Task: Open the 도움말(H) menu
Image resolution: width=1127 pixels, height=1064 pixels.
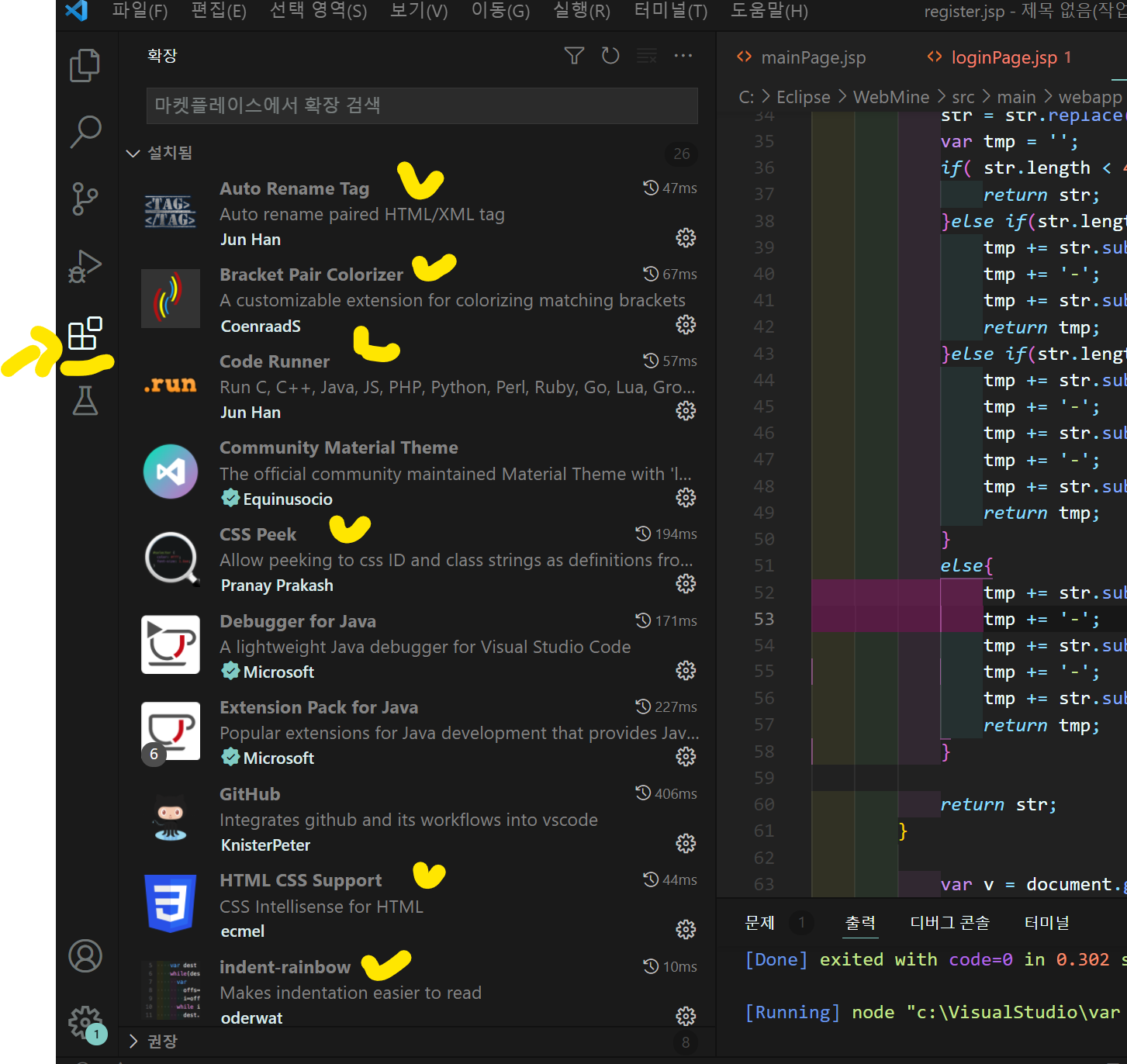Action: pos(769,11)
